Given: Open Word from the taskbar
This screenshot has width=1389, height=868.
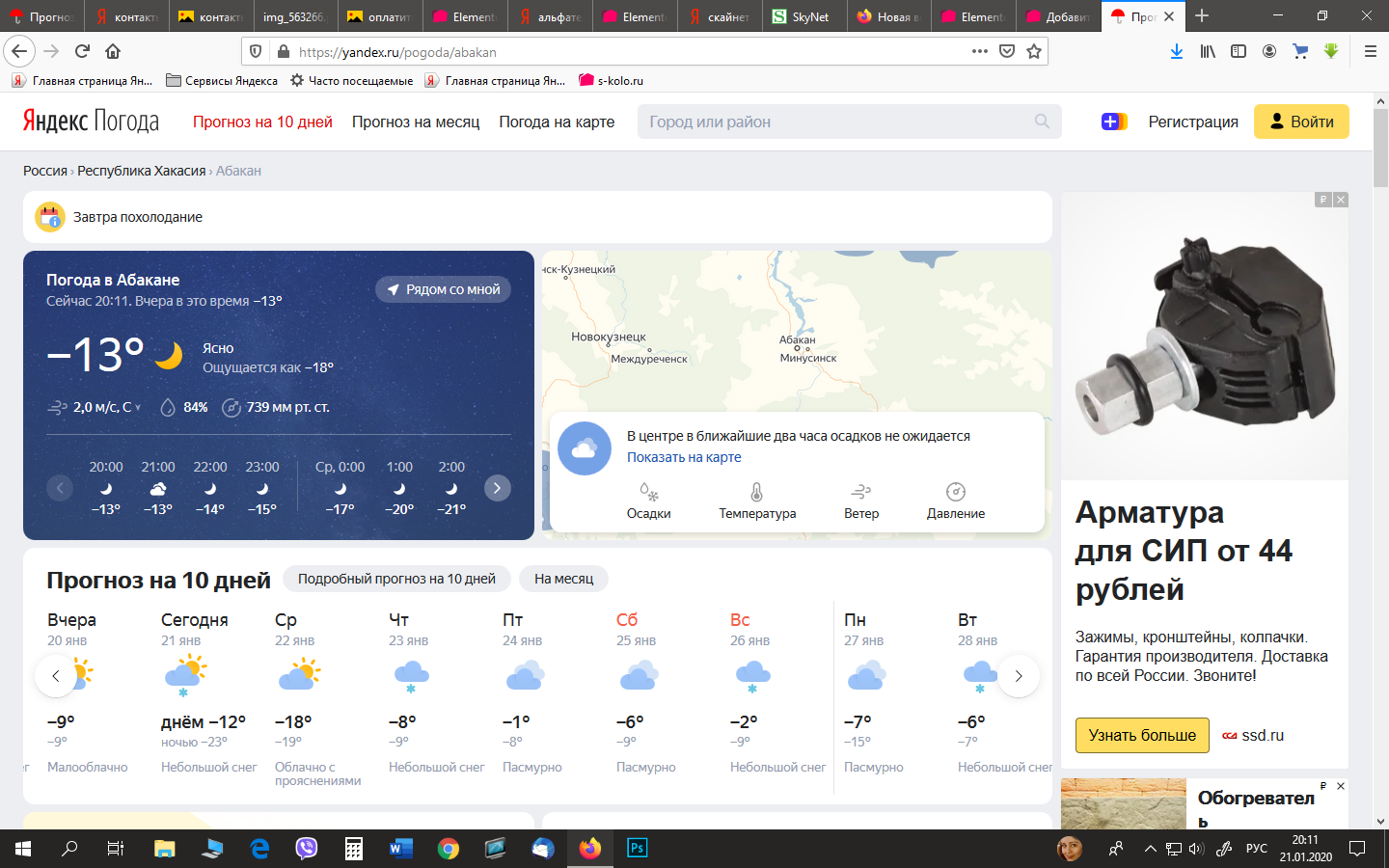Looking at the screenshot, I should 401,849.
